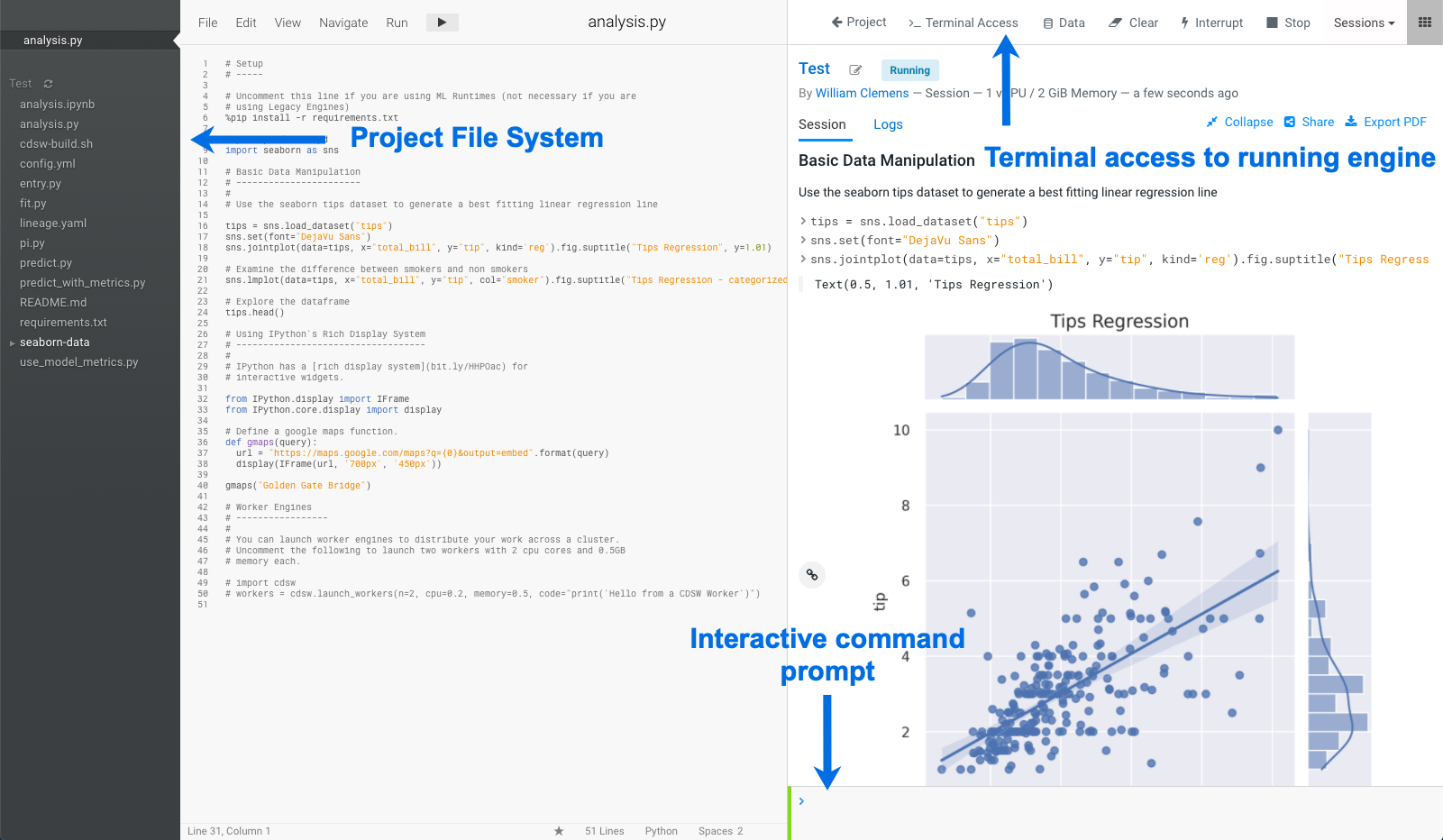Stop the running session
1443x840 pixels.
pyautogui.click(x=1288, y=23)
